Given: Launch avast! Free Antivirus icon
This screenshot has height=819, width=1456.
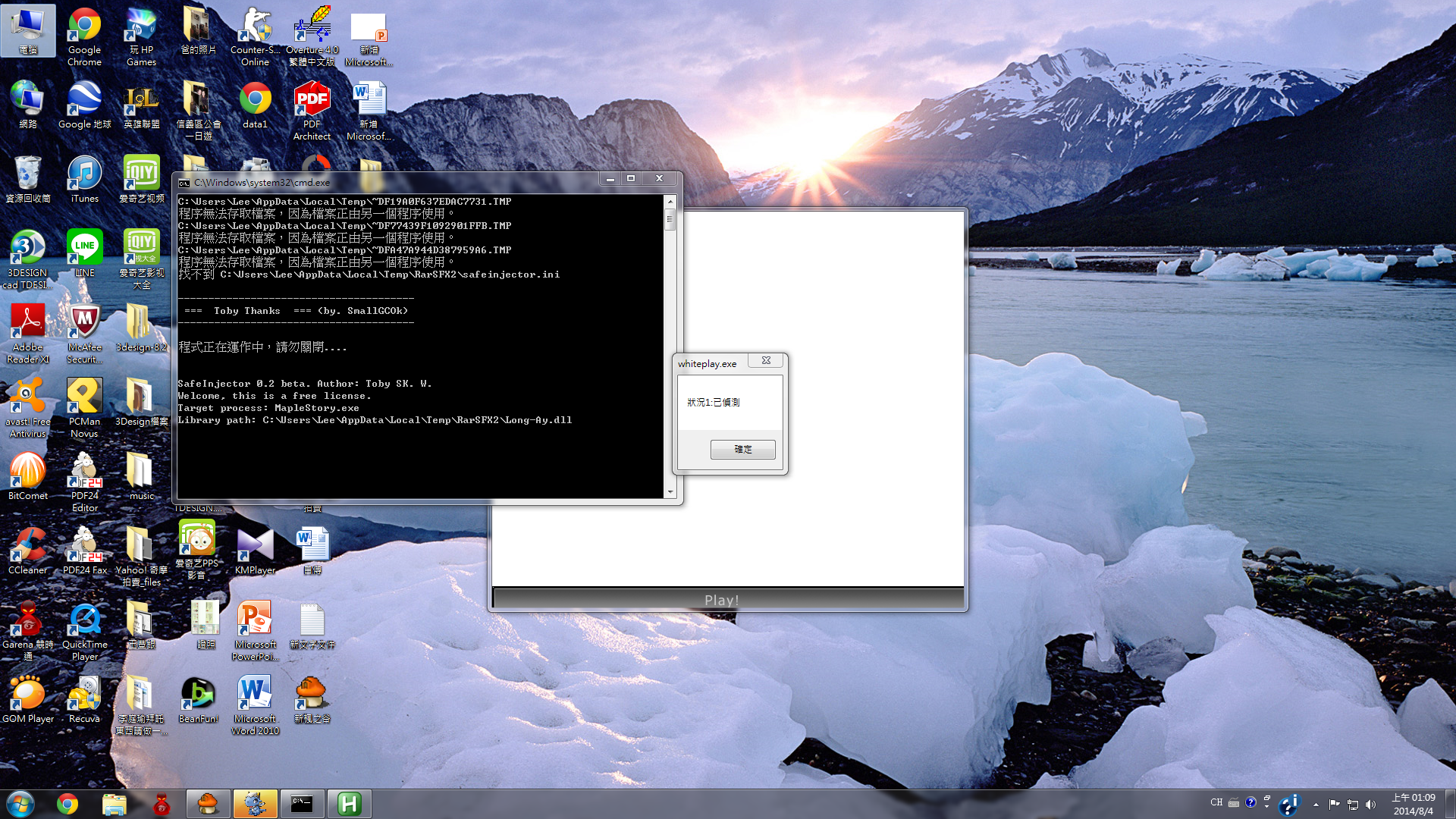Looking at the screenshot, I should coord(28,408).
